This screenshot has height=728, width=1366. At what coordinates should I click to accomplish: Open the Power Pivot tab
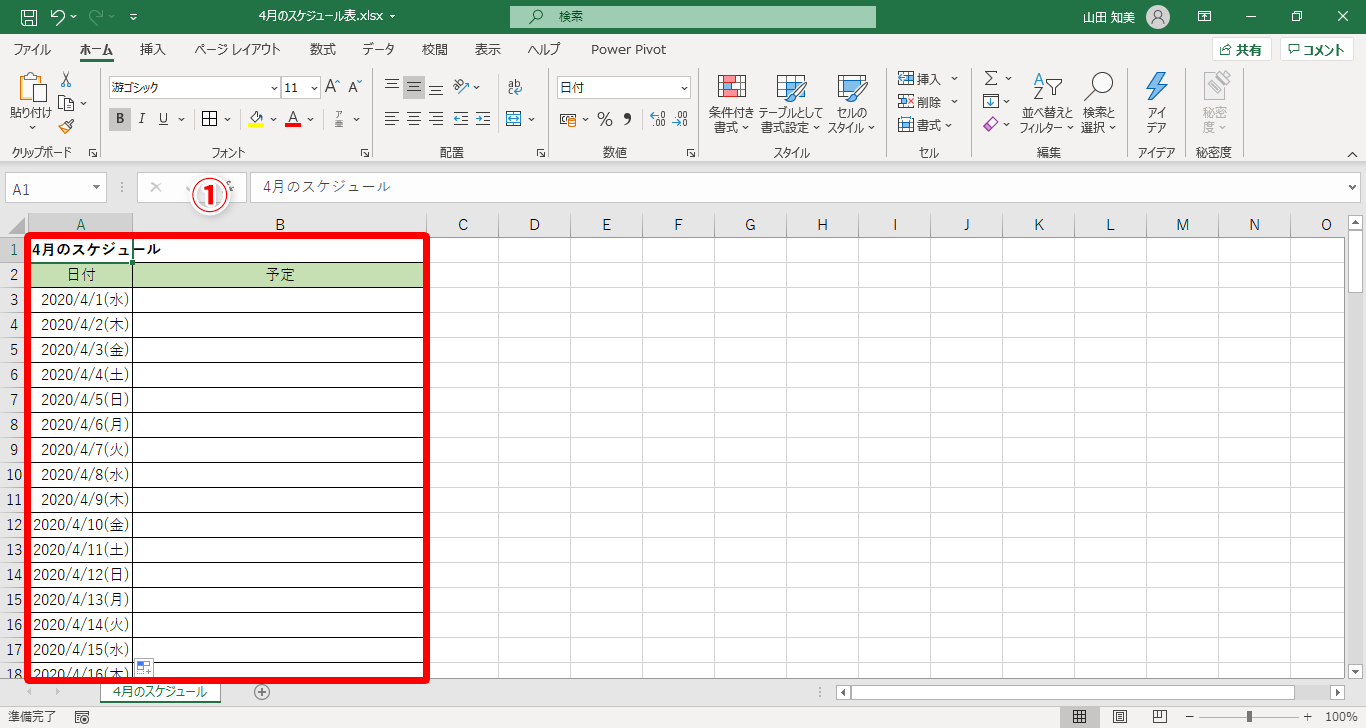pyautogui.click(x=628, y=49)
